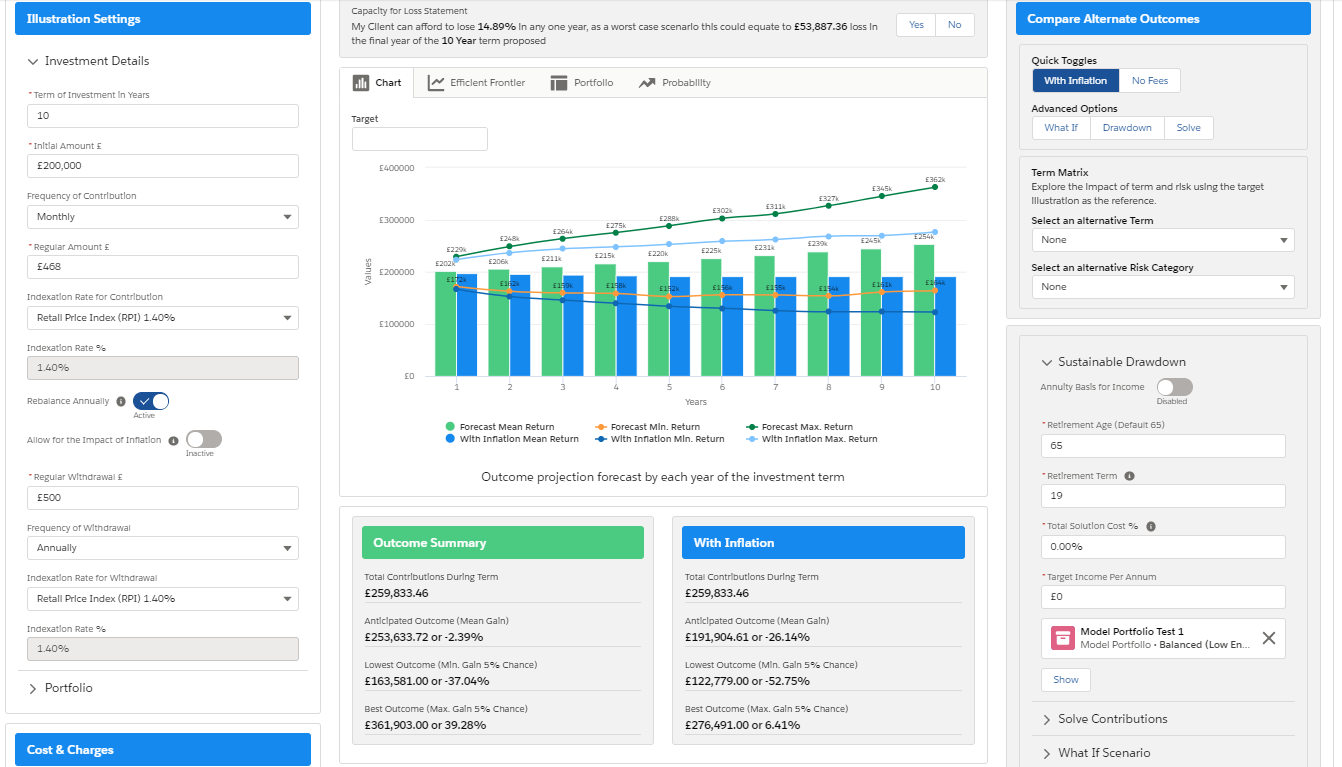
Task: Open Indexation Rate for Withdrawal dropdown
Action: (x=163, y=599)
